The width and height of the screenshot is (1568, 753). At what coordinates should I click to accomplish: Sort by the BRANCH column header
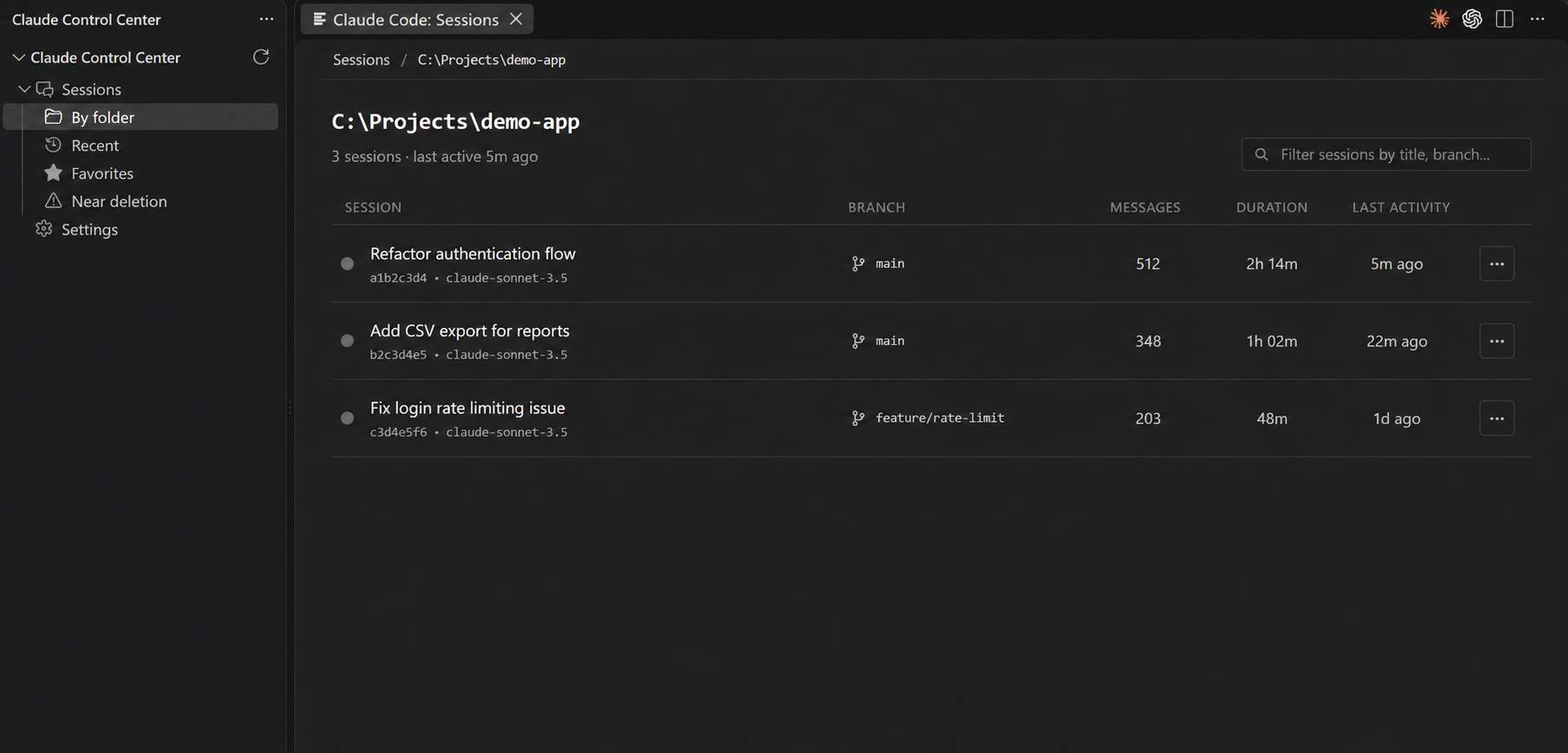tap(877, 207)
